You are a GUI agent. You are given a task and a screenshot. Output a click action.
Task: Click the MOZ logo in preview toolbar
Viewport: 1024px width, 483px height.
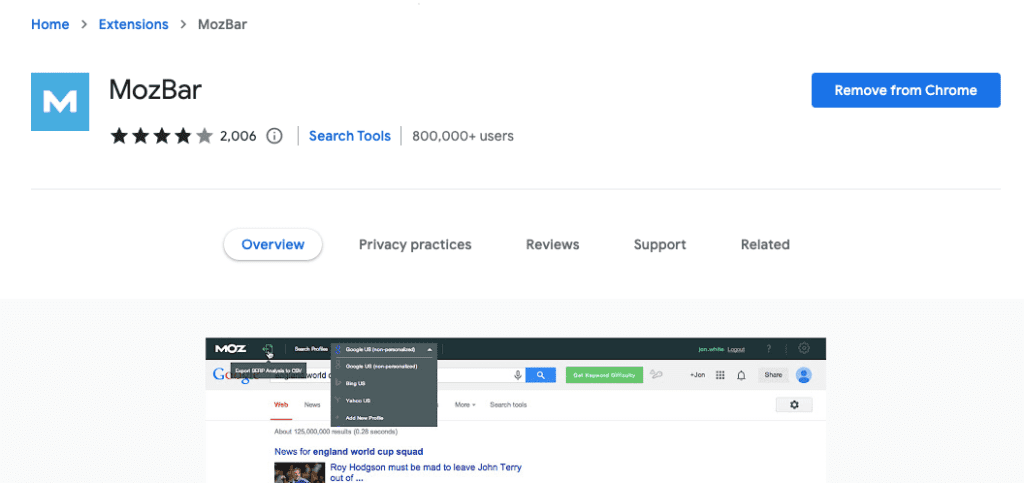point(231,349)
